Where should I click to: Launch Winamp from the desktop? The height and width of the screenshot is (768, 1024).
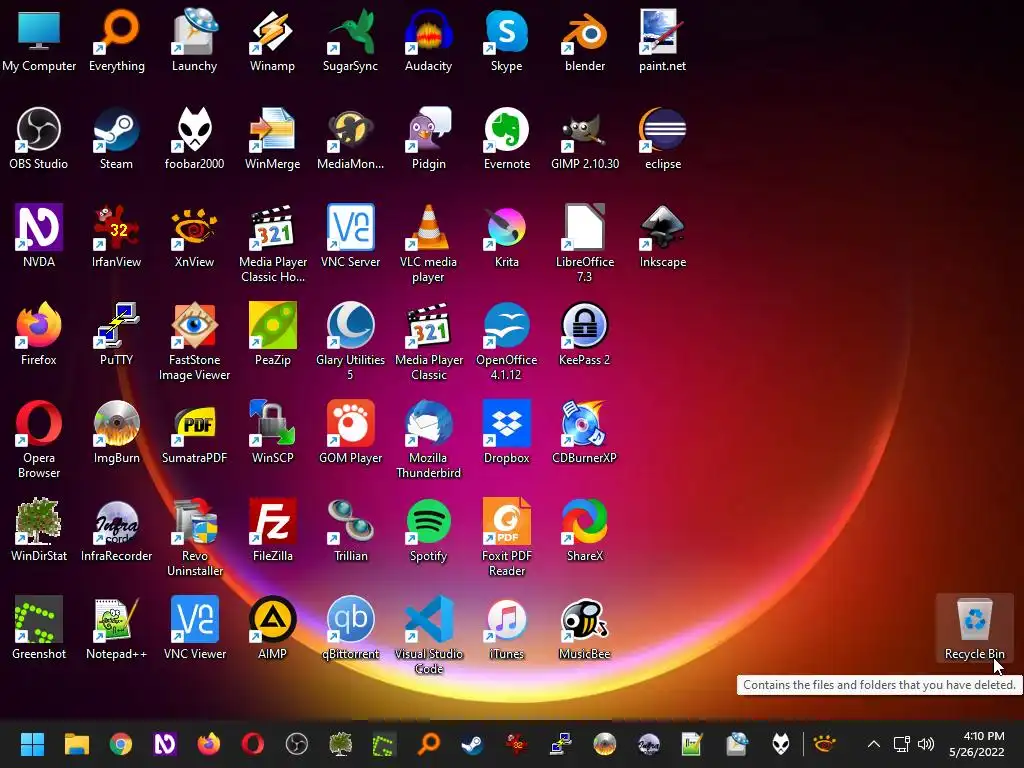(x=272, y=40)
